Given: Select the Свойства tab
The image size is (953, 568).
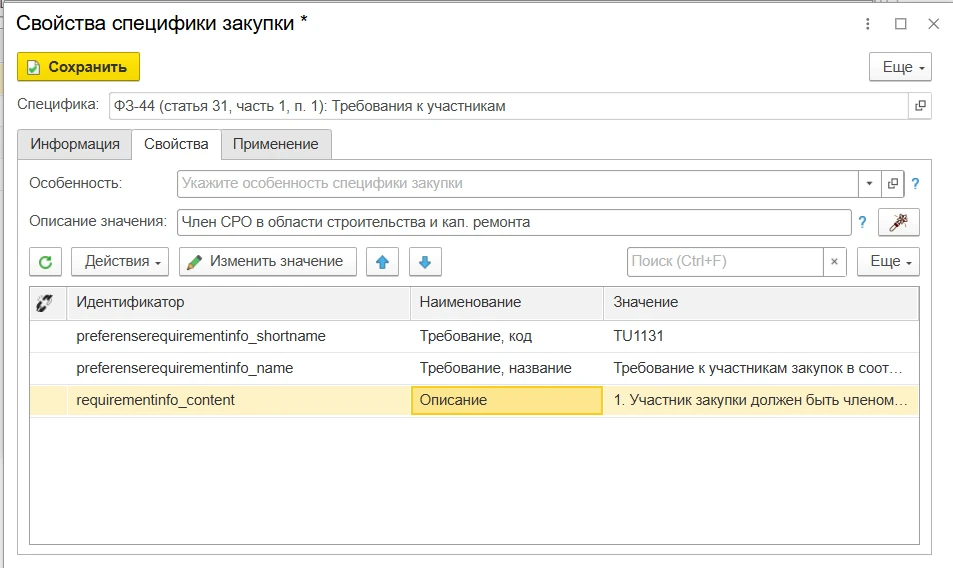Looking at the screenshot, I should (176, 145).
